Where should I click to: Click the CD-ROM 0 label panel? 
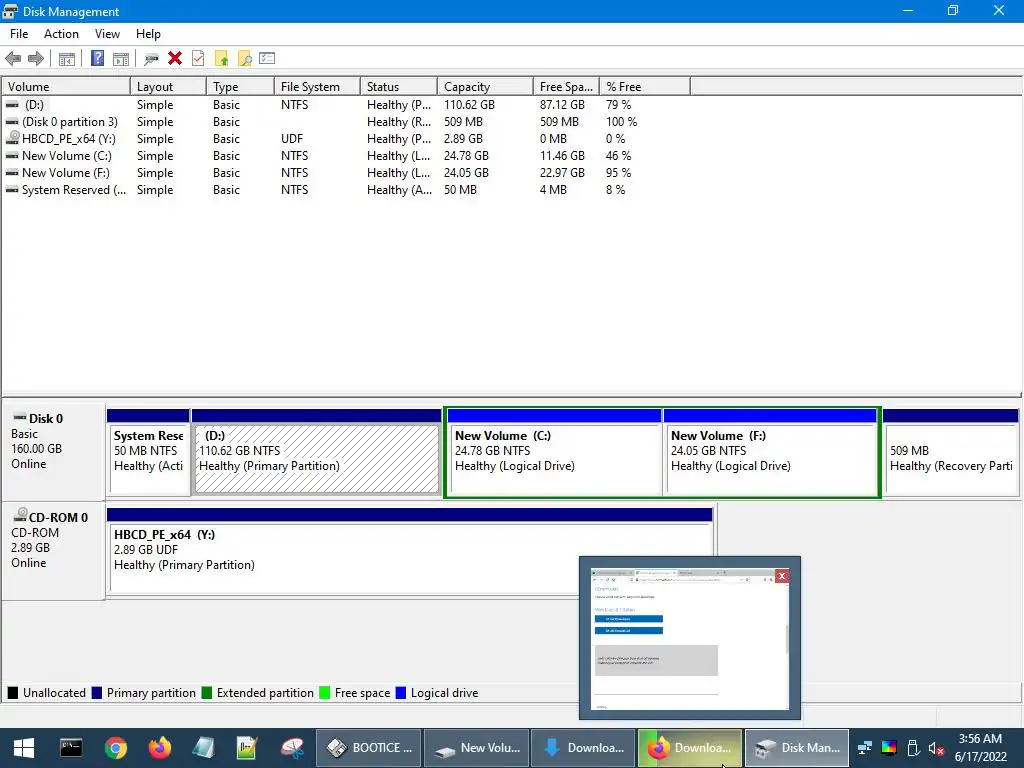tap(53, 551)
